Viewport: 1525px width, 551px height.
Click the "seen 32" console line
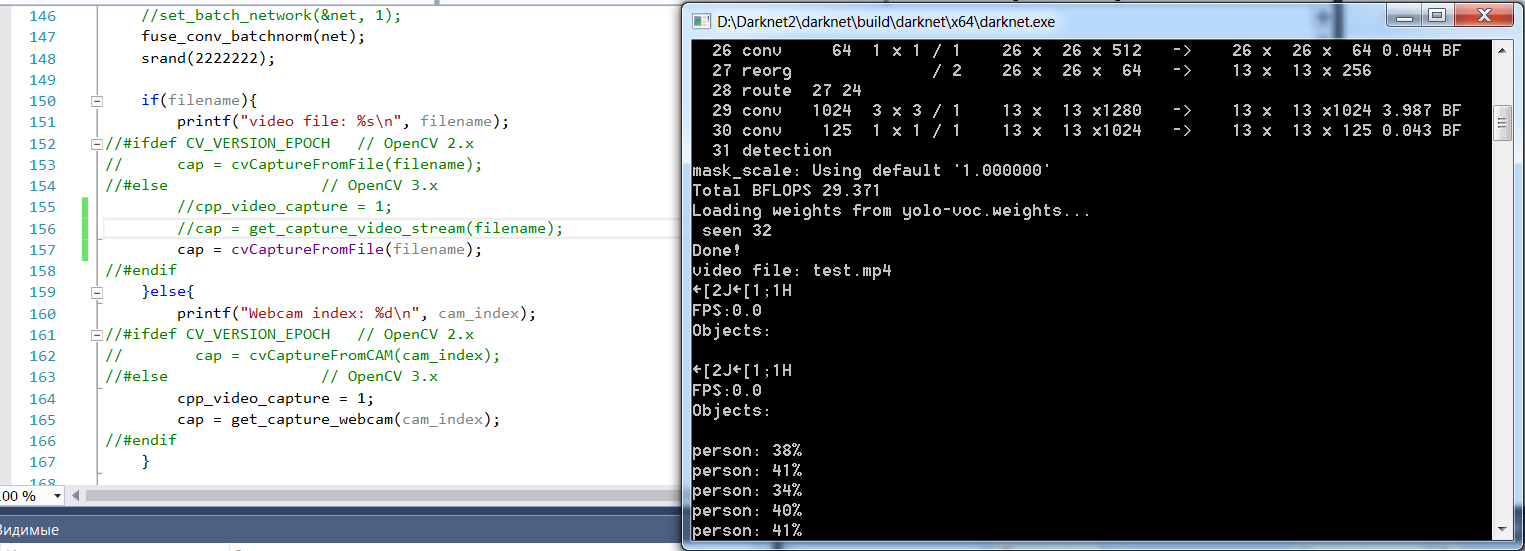[x=736, y=230]
